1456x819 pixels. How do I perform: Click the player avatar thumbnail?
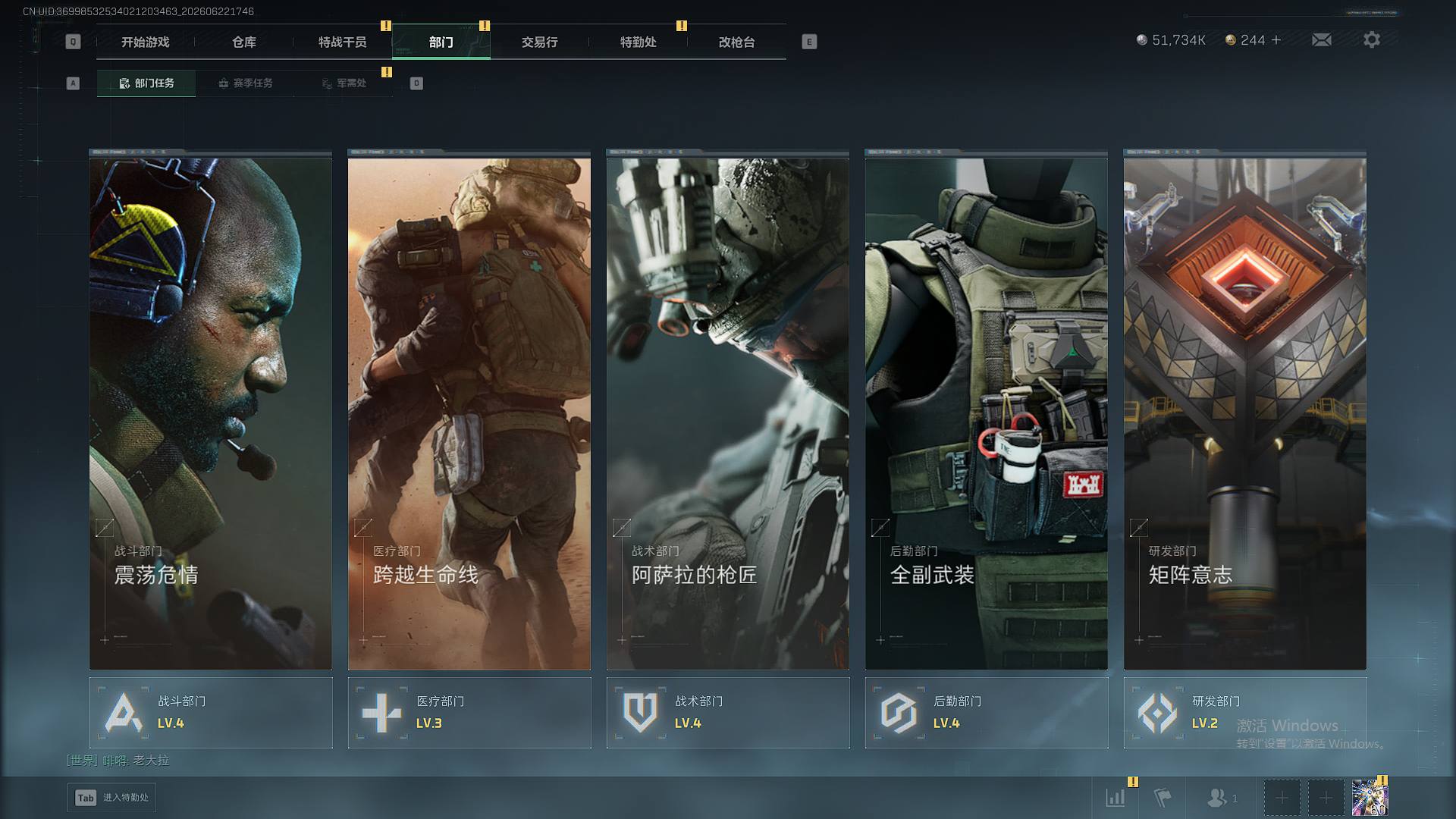tap(1370, 798)
